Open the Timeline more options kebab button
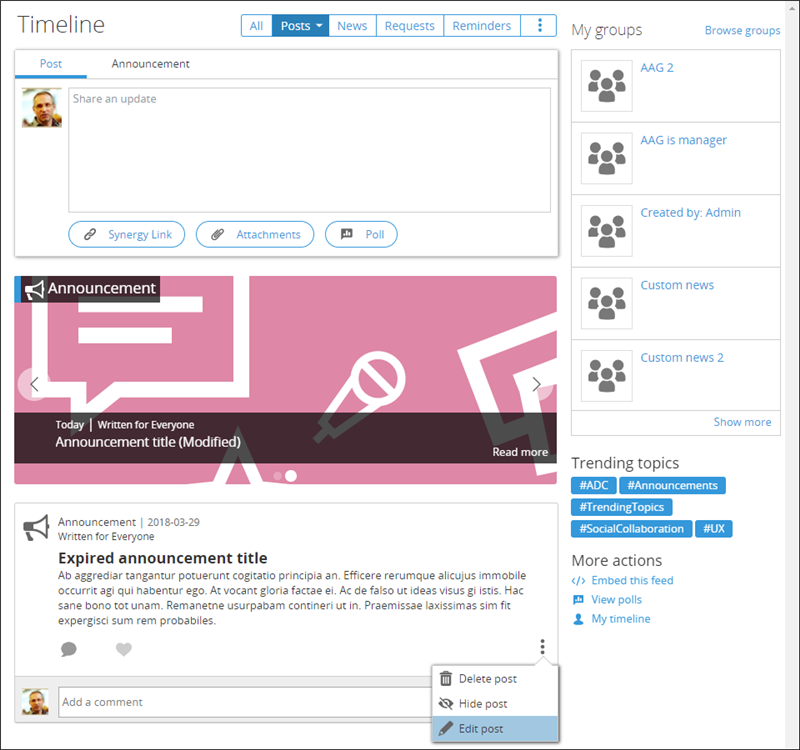Screen dimensions: 800x750 click(540, 26)
